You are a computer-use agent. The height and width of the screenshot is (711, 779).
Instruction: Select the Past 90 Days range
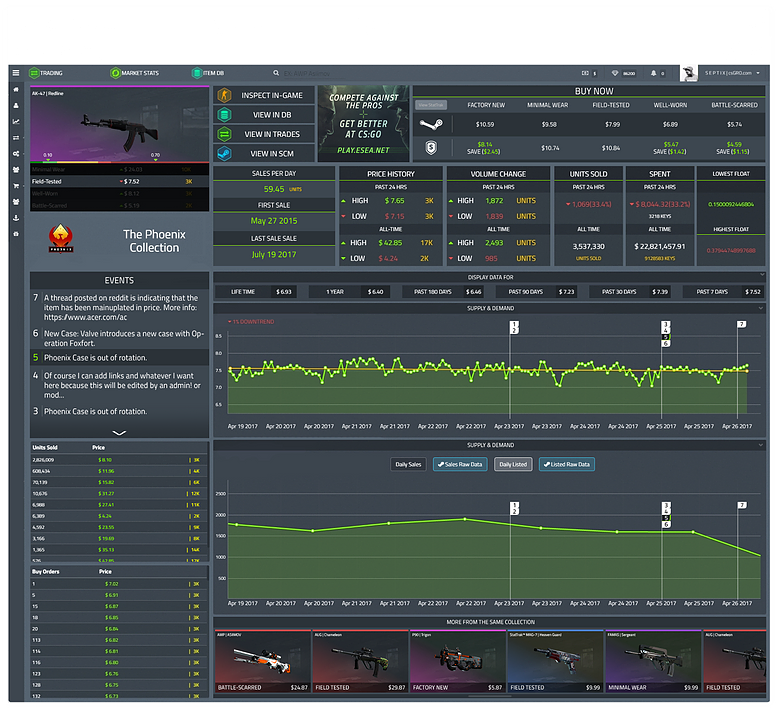point(537,292)
